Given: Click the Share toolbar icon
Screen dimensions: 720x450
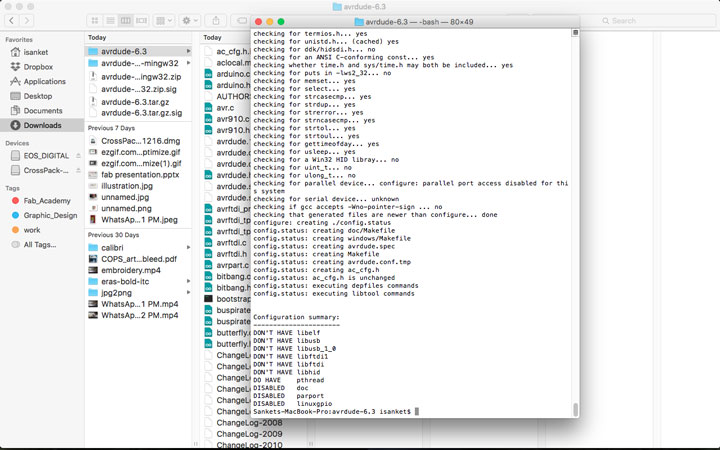Looking at the screenshot, I should [216, 21].
